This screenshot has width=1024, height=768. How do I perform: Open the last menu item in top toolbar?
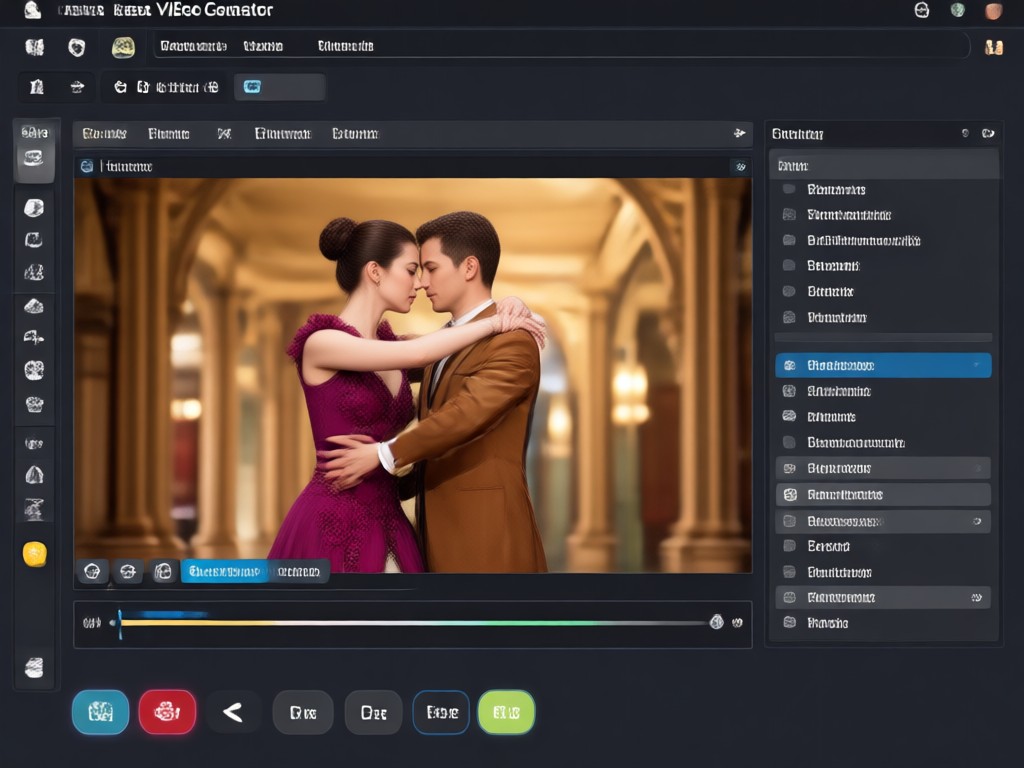click(x=345, y=46)
